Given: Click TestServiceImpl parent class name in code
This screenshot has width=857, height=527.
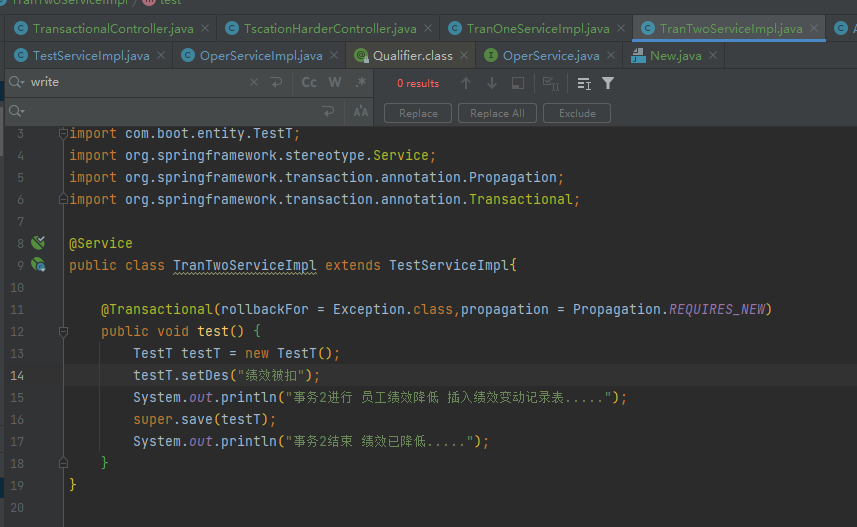Looking at the screenshot, I should (449, 265).
